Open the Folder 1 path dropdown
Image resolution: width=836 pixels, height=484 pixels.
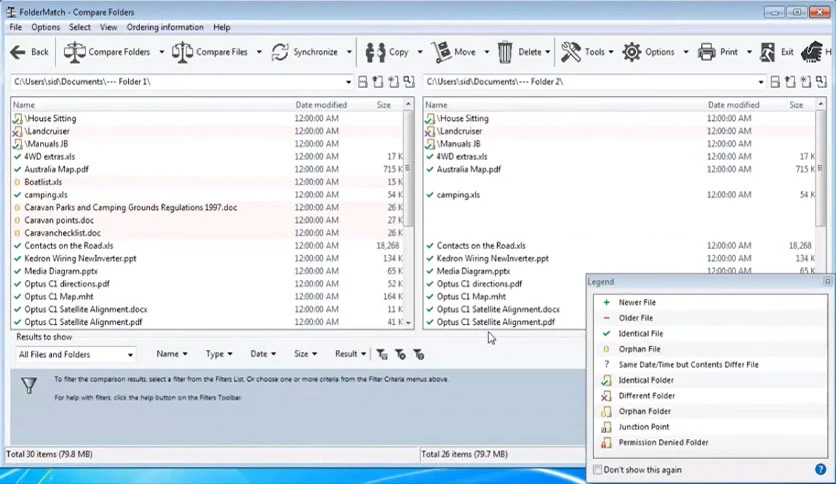[x=348, y=82]
